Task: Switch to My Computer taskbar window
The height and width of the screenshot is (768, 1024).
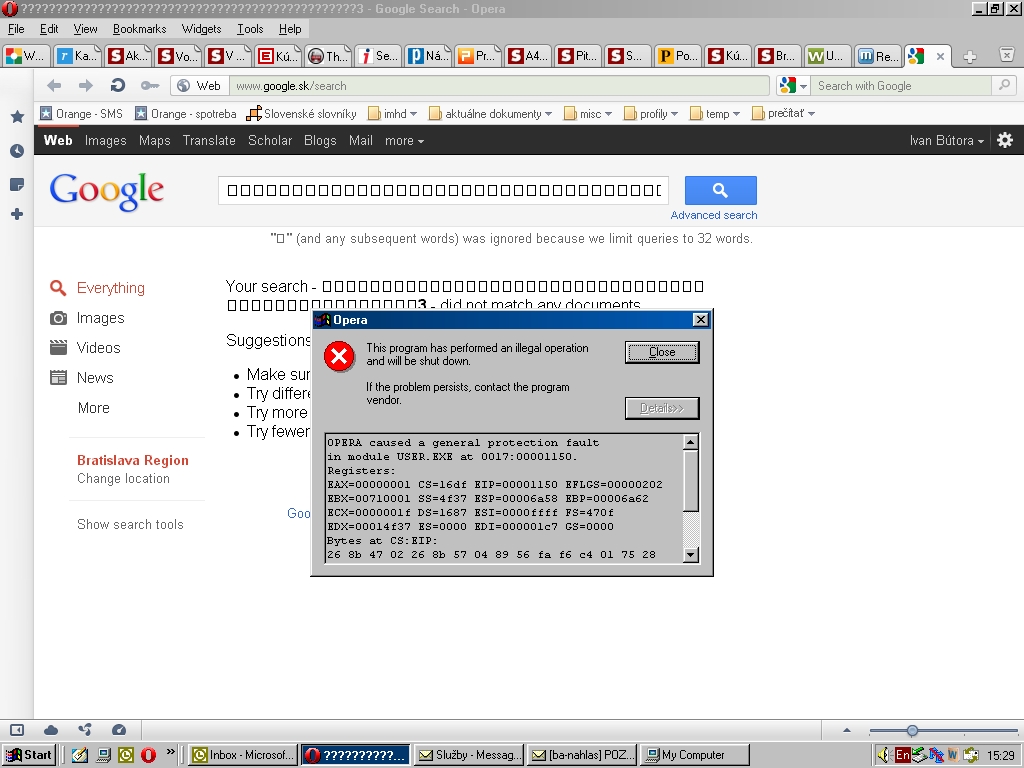Action: pyautogui.click(x=694, y=755)
